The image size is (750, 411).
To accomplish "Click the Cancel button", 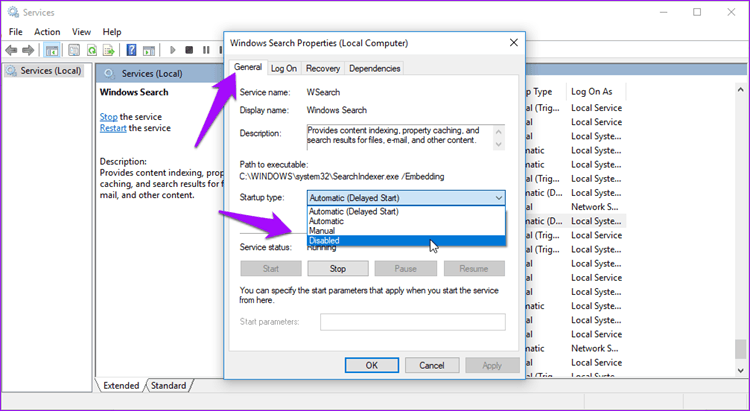I will [432, 366].
